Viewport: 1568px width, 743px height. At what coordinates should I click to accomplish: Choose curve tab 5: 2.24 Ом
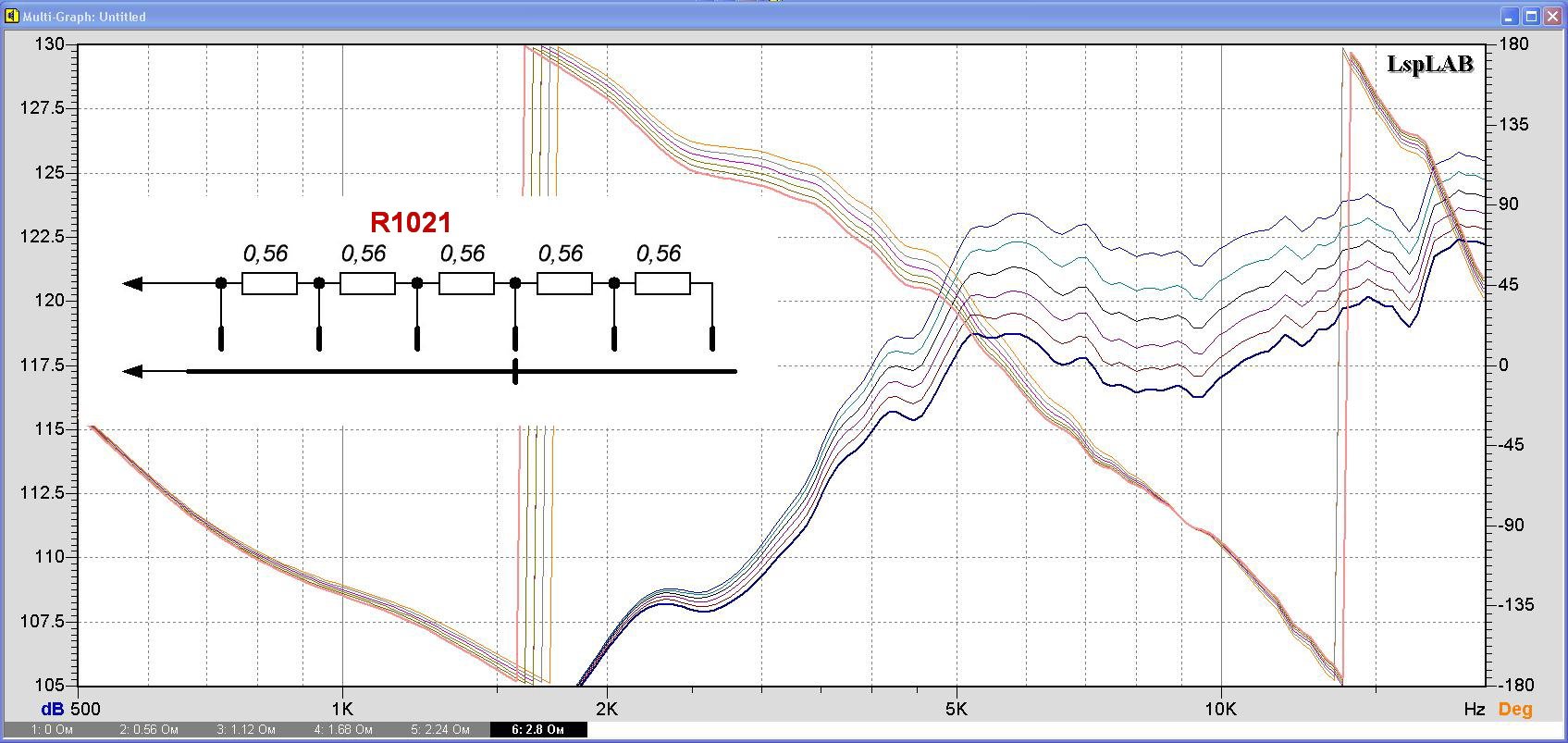tap(440, 729)
